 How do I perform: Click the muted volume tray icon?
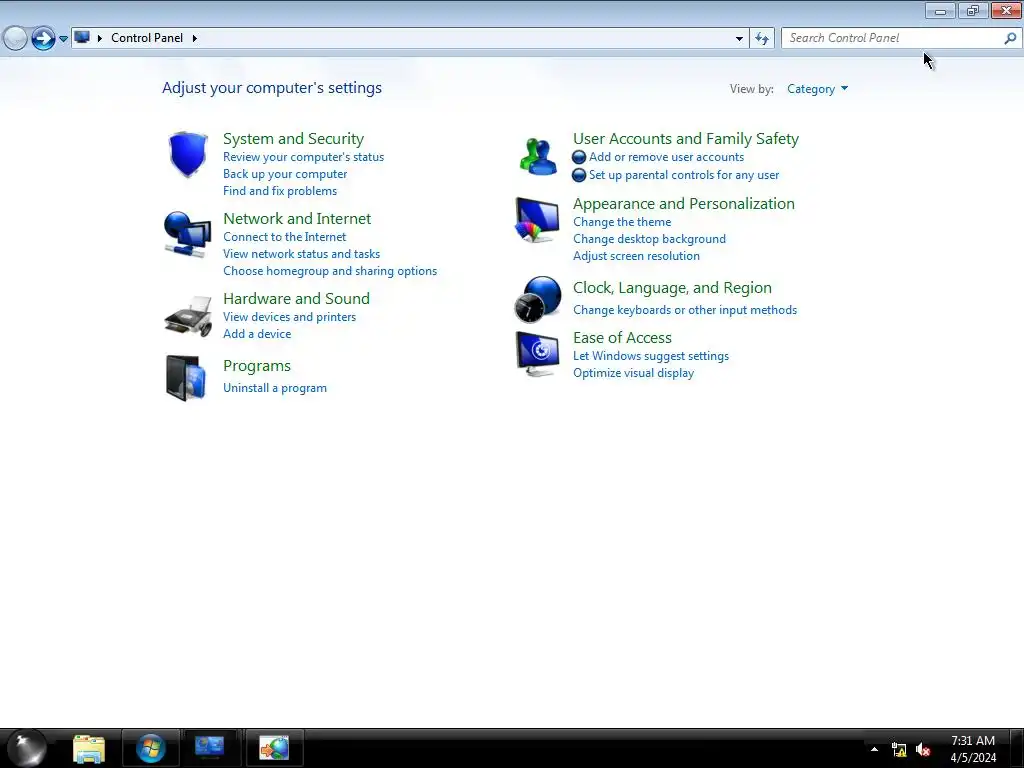923,750
